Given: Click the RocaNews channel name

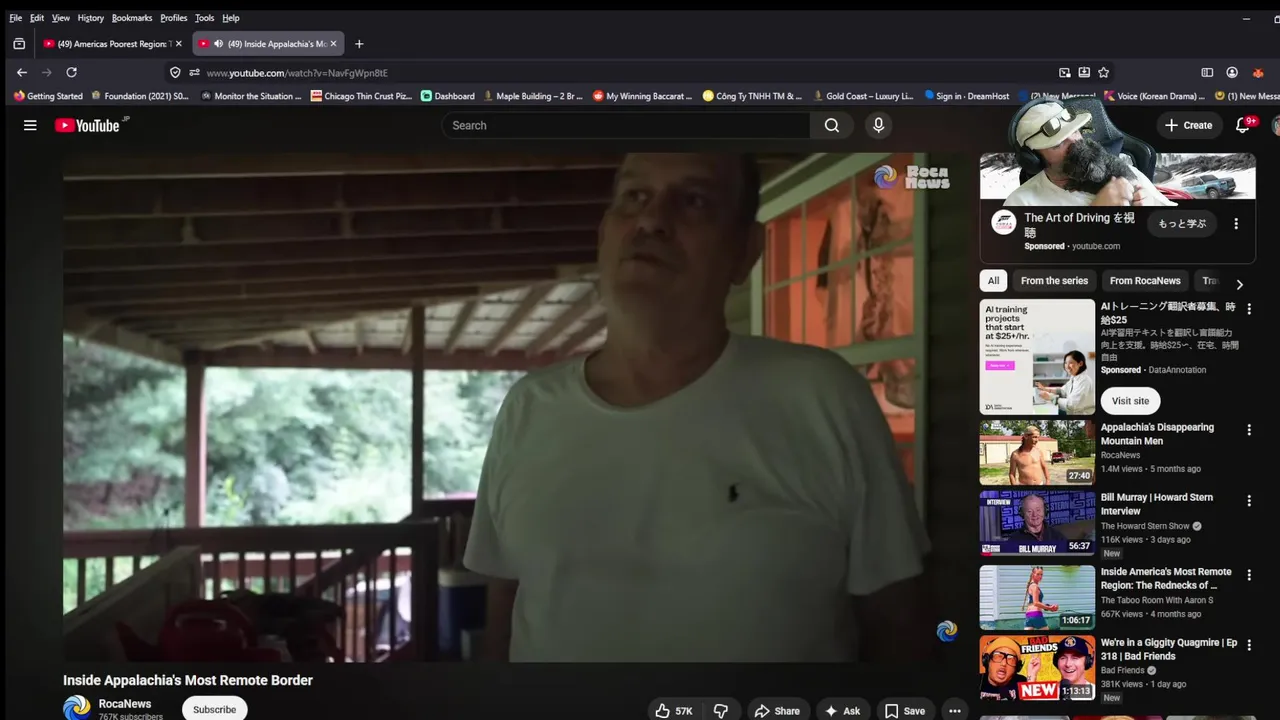Looking at the screenshot, I should click(125, 704).
